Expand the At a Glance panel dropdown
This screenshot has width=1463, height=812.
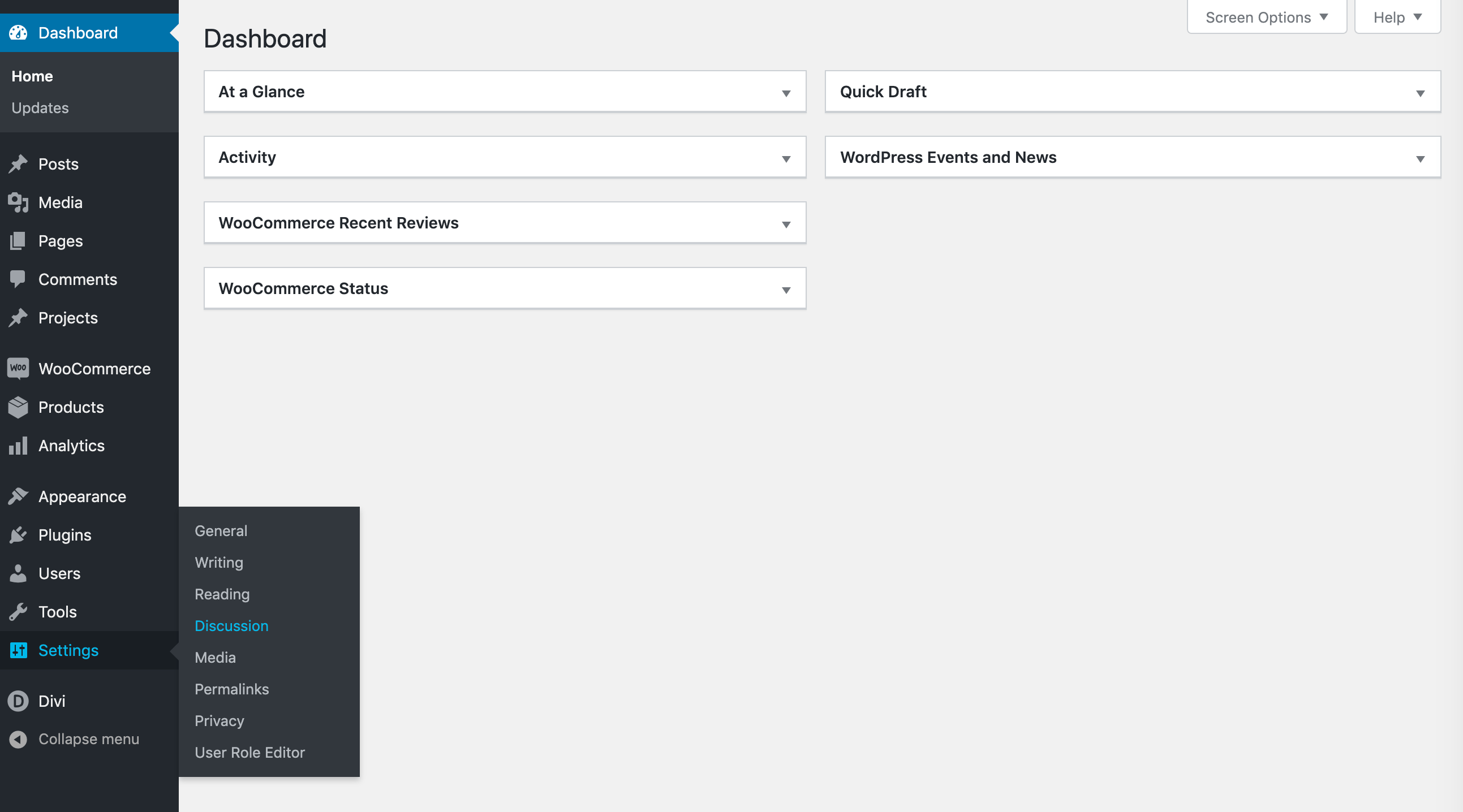pos(786,91)
